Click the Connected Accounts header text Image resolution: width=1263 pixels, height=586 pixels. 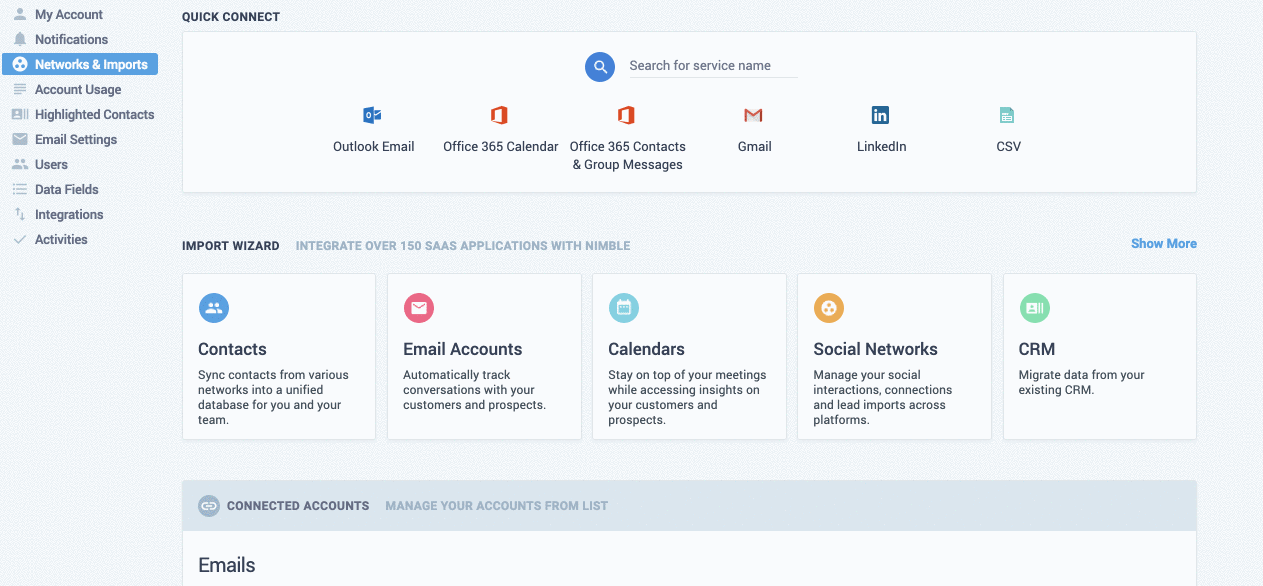coord(298,506)
